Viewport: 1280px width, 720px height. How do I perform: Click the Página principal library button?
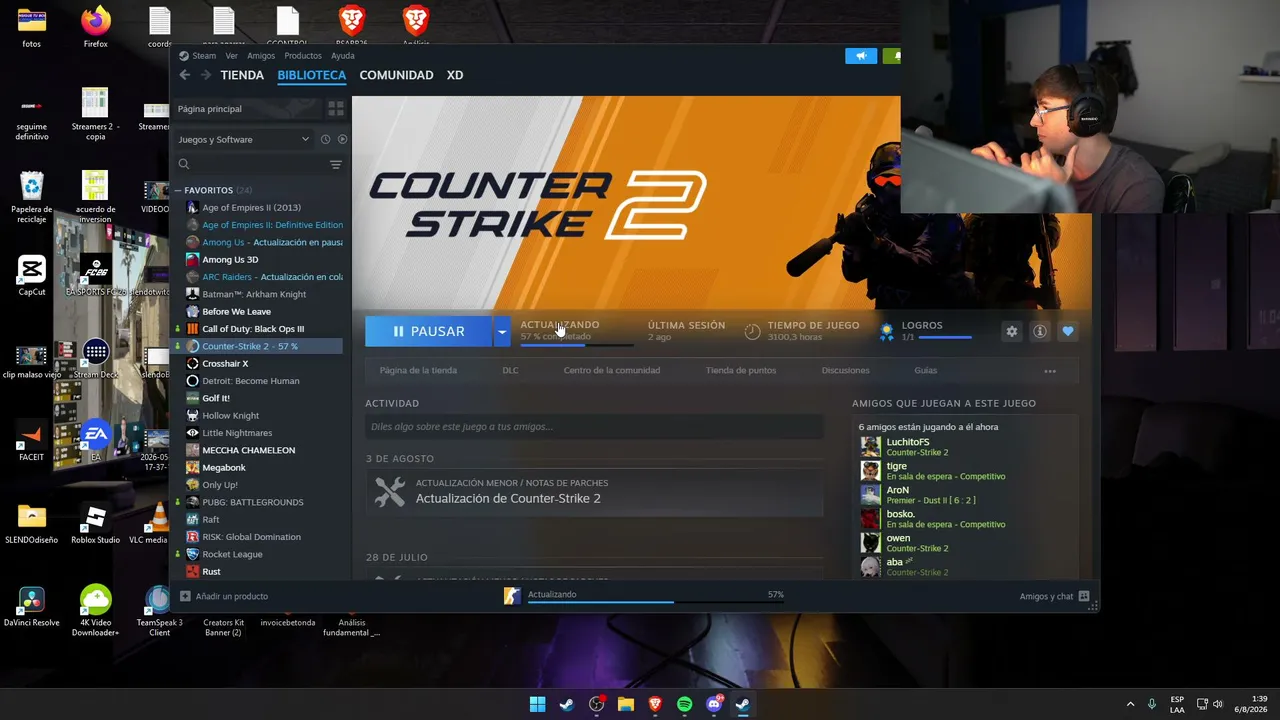click(x=247, y=108)
